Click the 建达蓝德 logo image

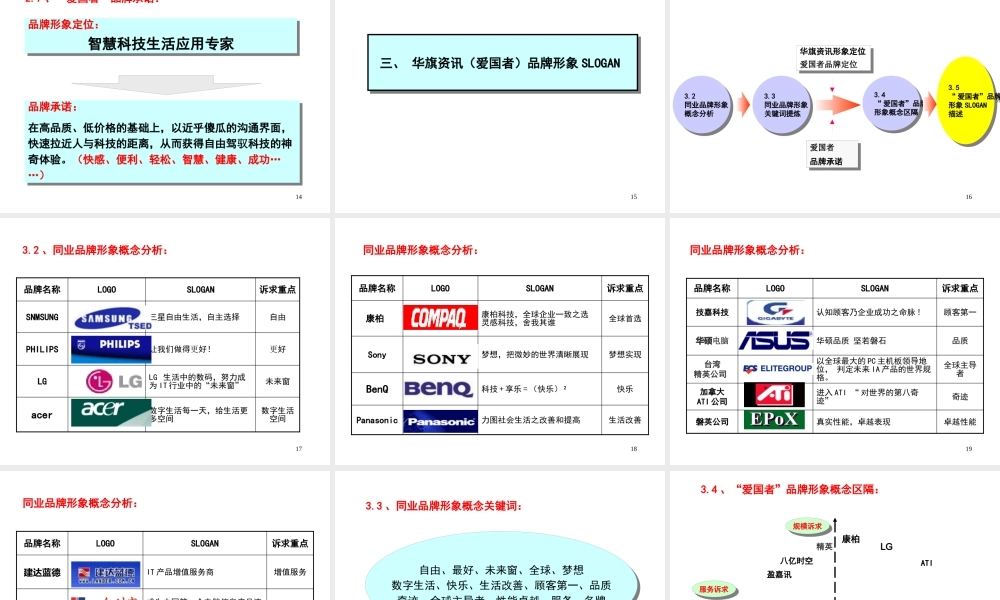(x=106, y=574)
